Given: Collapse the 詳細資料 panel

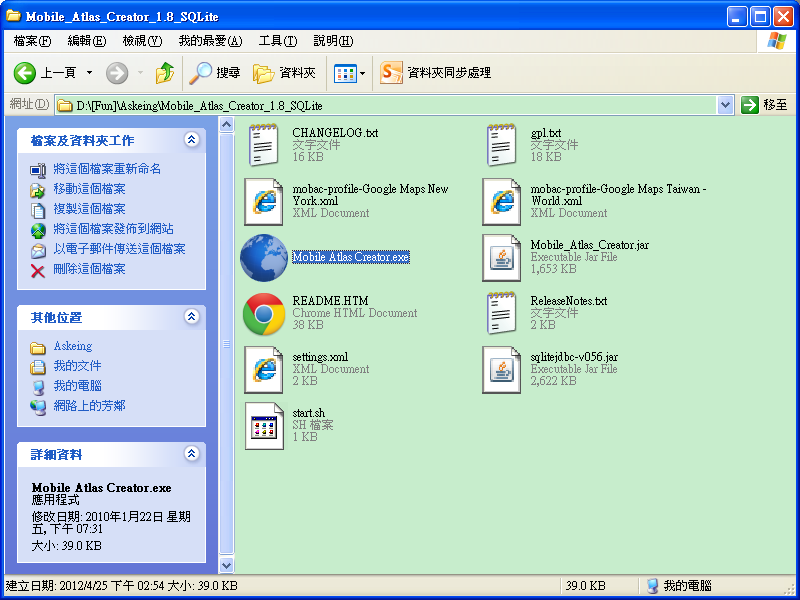Looking at the screenshot, I should (191, 453).
